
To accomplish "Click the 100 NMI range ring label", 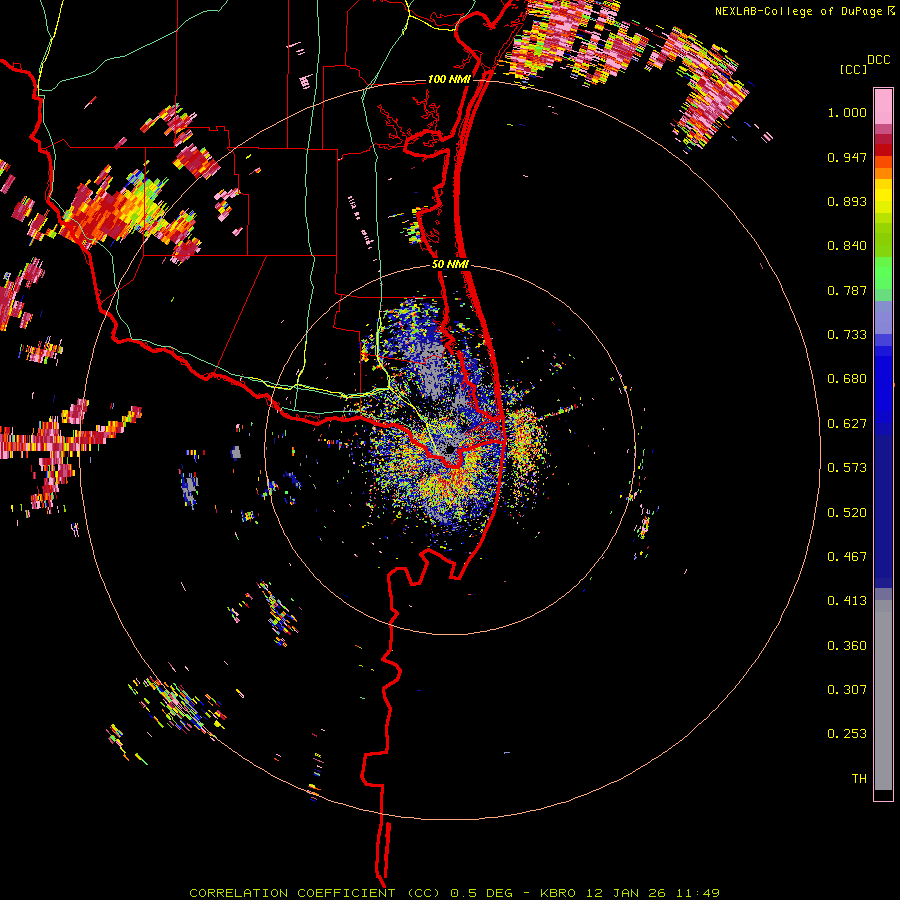I will coord(449,79).
